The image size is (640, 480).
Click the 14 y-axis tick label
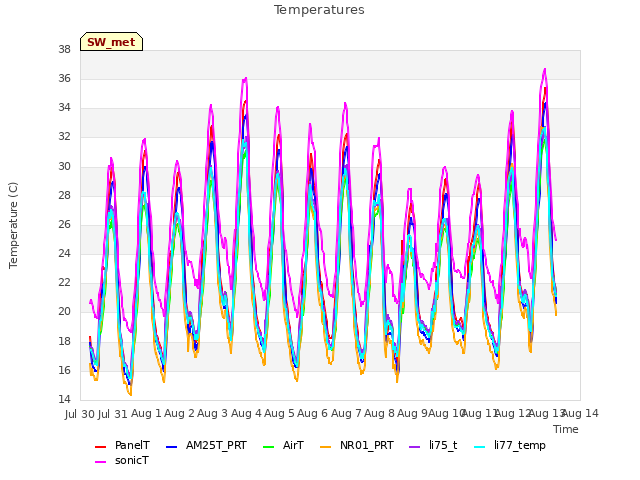[64, 399]
